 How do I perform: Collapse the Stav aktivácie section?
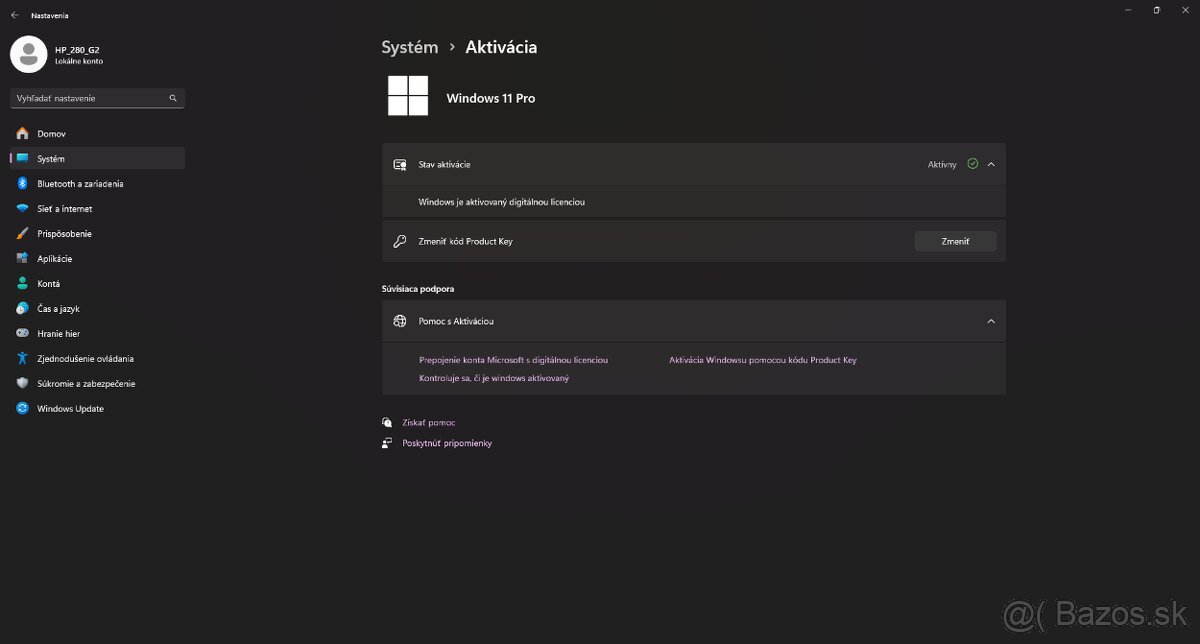point(990,164)
